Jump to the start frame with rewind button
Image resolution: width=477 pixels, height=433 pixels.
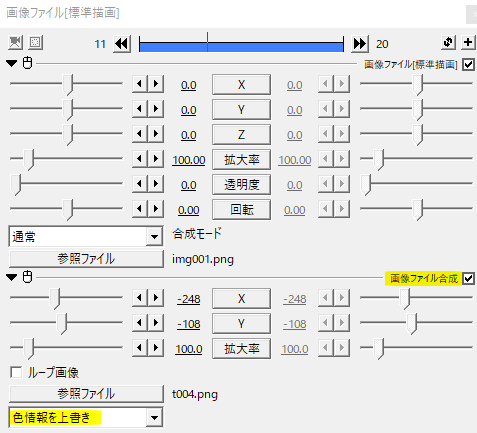[x=122, y=44]
